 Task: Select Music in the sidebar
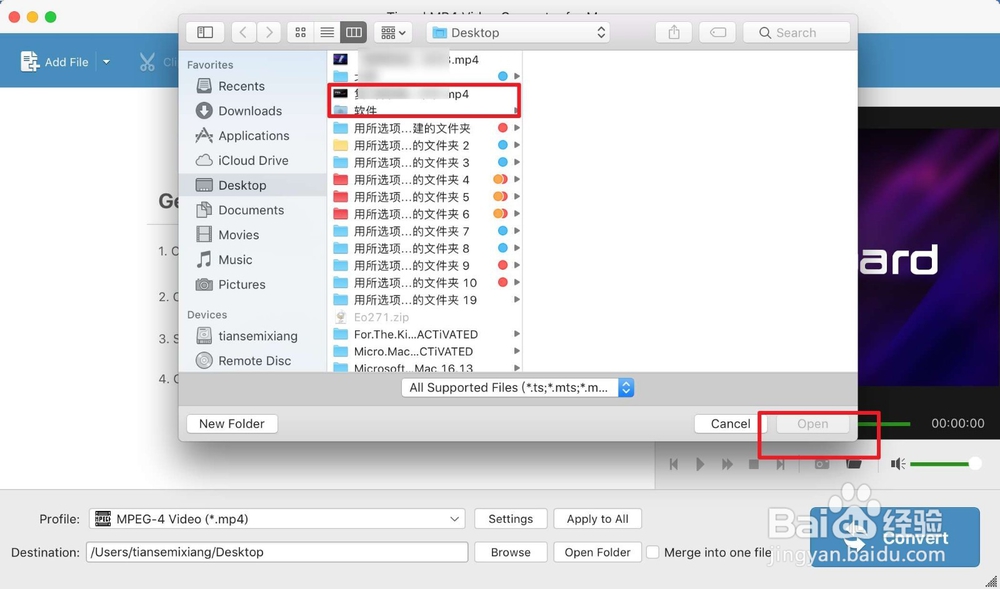click(235, 260)
